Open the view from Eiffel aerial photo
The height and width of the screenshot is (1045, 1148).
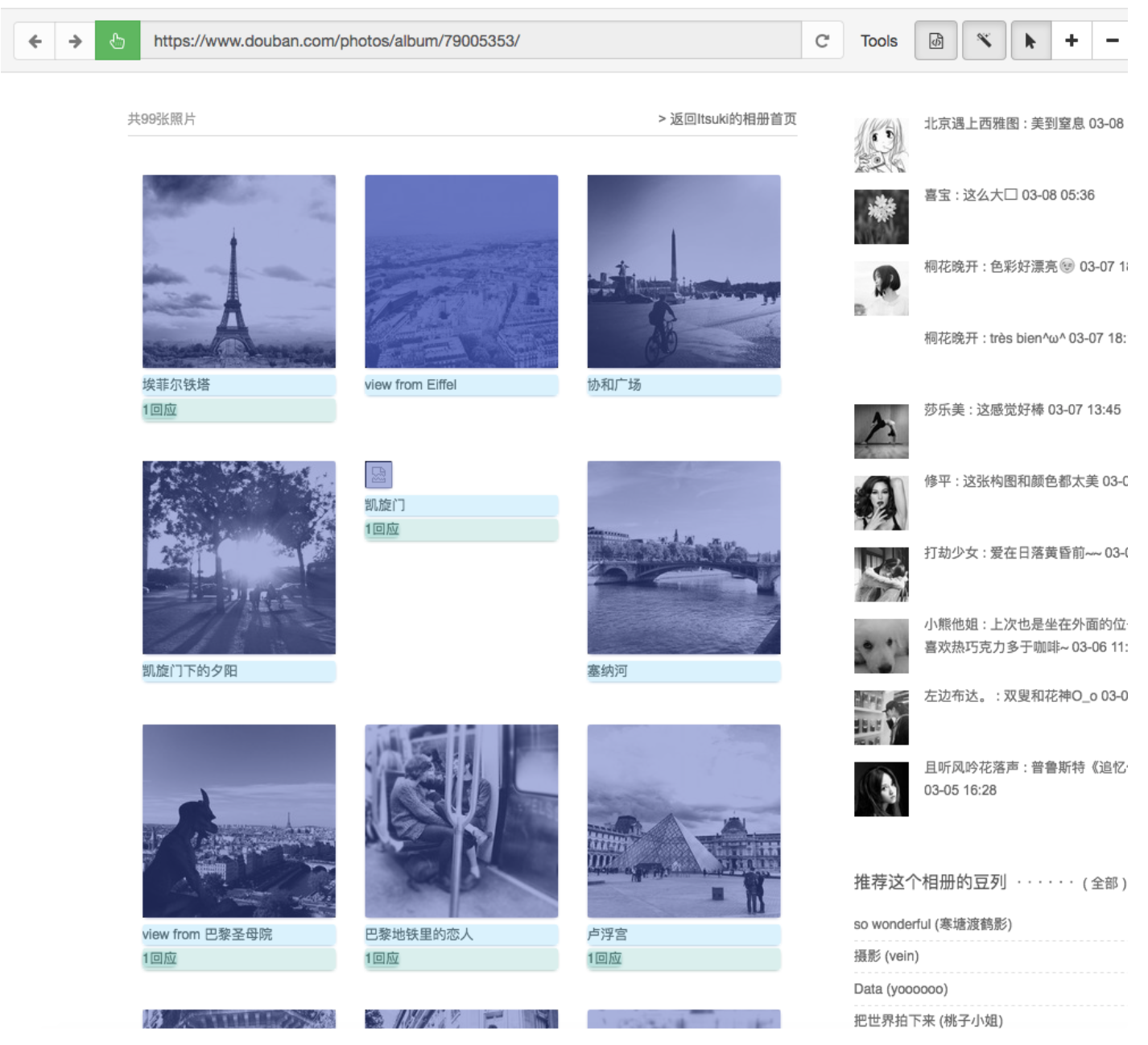pyautogui.click(x=461, y=271)
